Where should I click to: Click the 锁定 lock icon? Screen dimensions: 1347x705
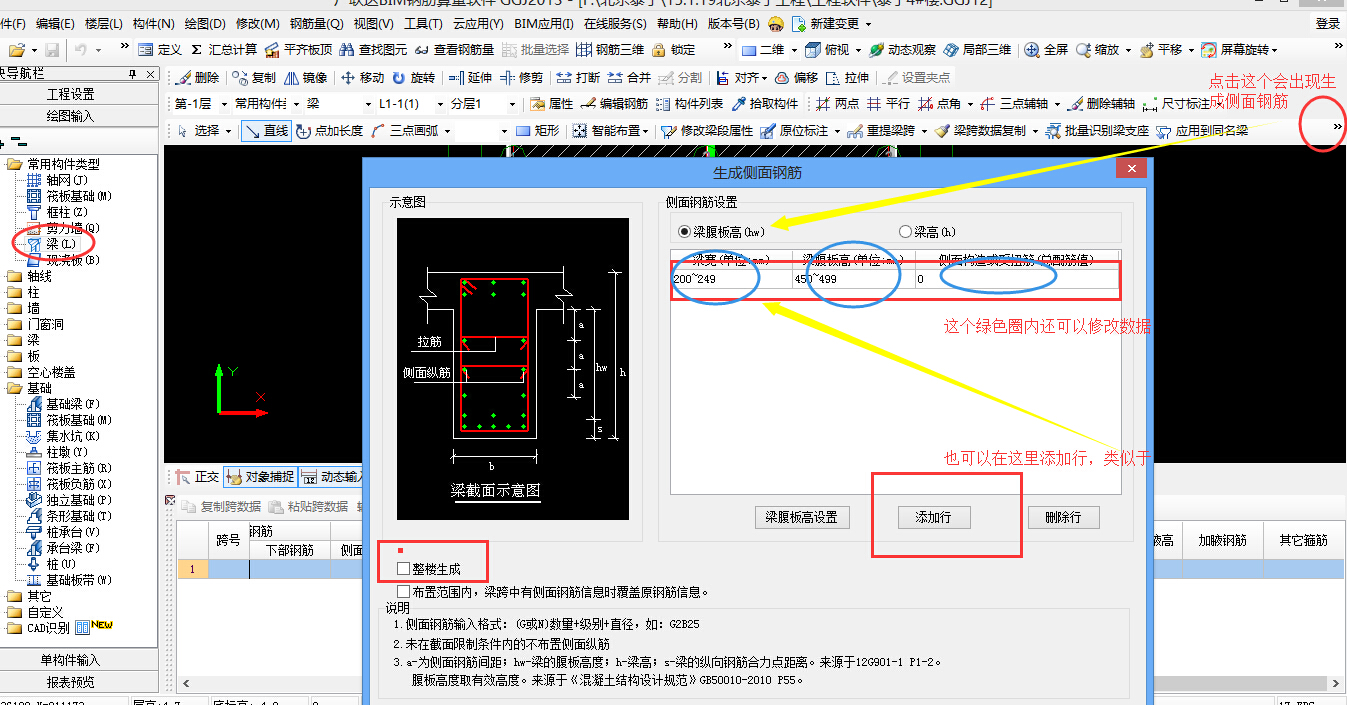(674, 49)
